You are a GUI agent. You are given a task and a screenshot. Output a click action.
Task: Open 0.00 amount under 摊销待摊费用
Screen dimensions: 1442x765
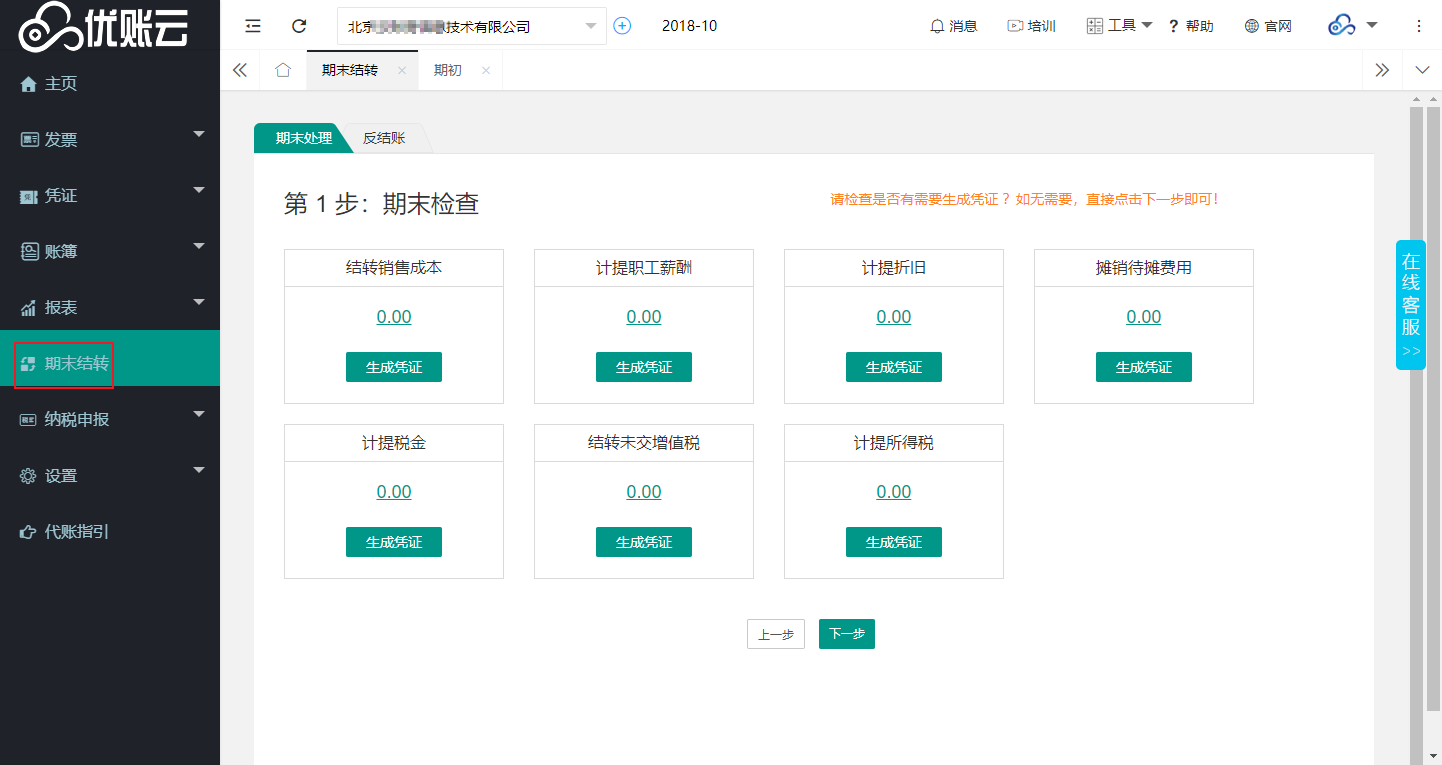pyautogui.click(x=1144, y=317)
